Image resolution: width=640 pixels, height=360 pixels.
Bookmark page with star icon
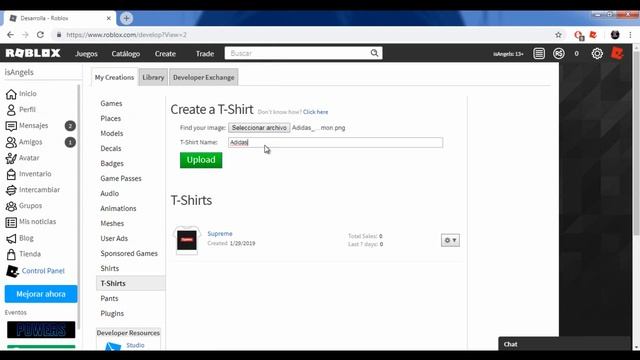point(558,35)
